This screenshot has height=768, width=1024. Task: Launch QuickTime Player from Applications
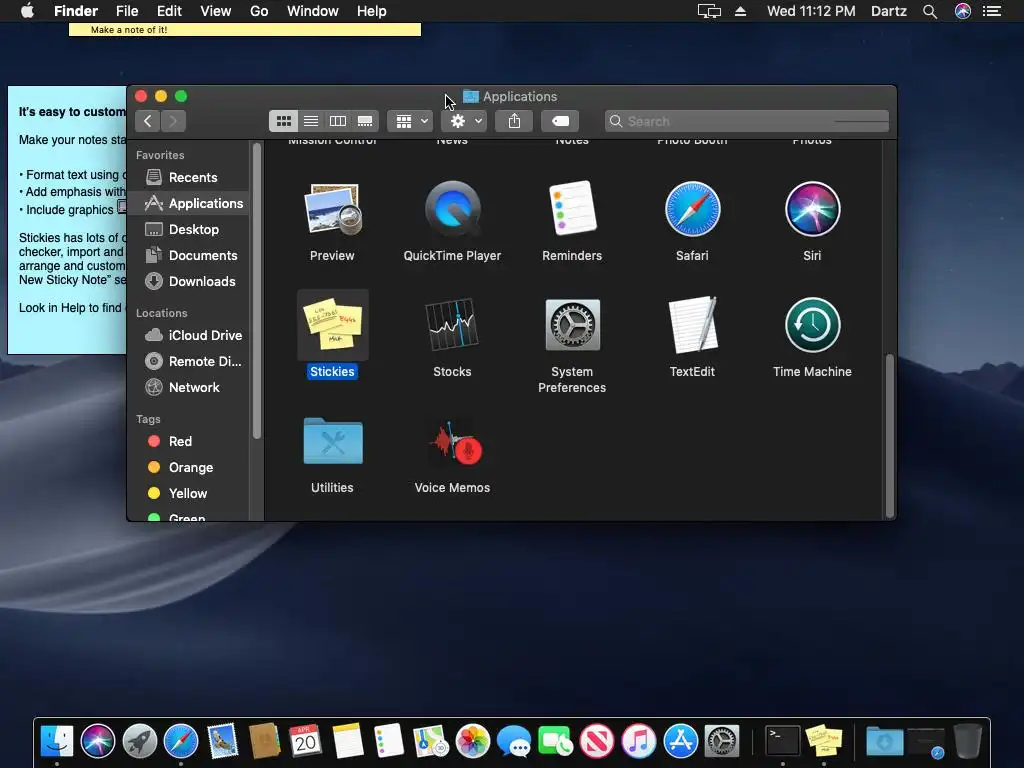453,209
